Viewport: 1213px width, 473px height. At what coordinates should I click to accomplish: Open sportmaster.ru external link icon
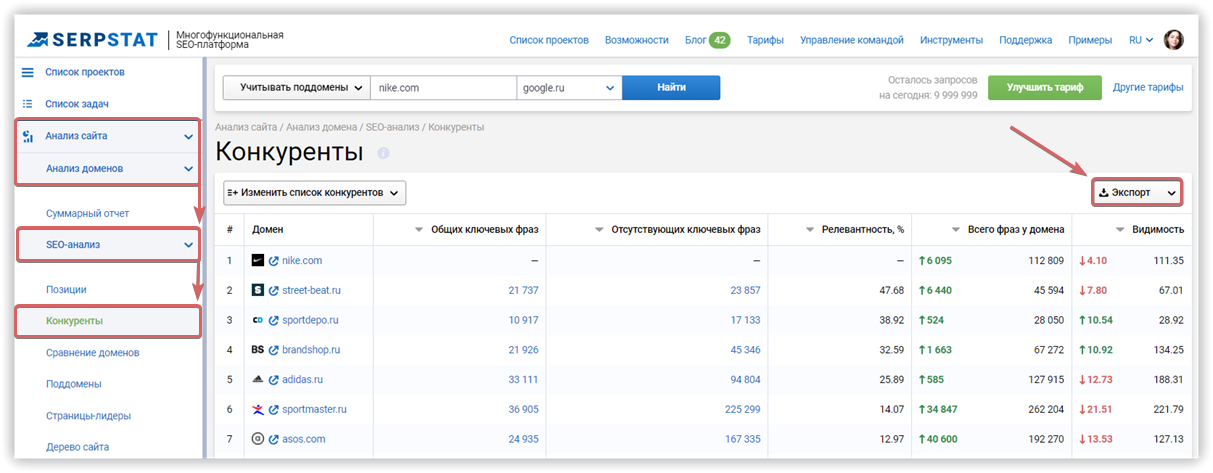pos(273,409)
